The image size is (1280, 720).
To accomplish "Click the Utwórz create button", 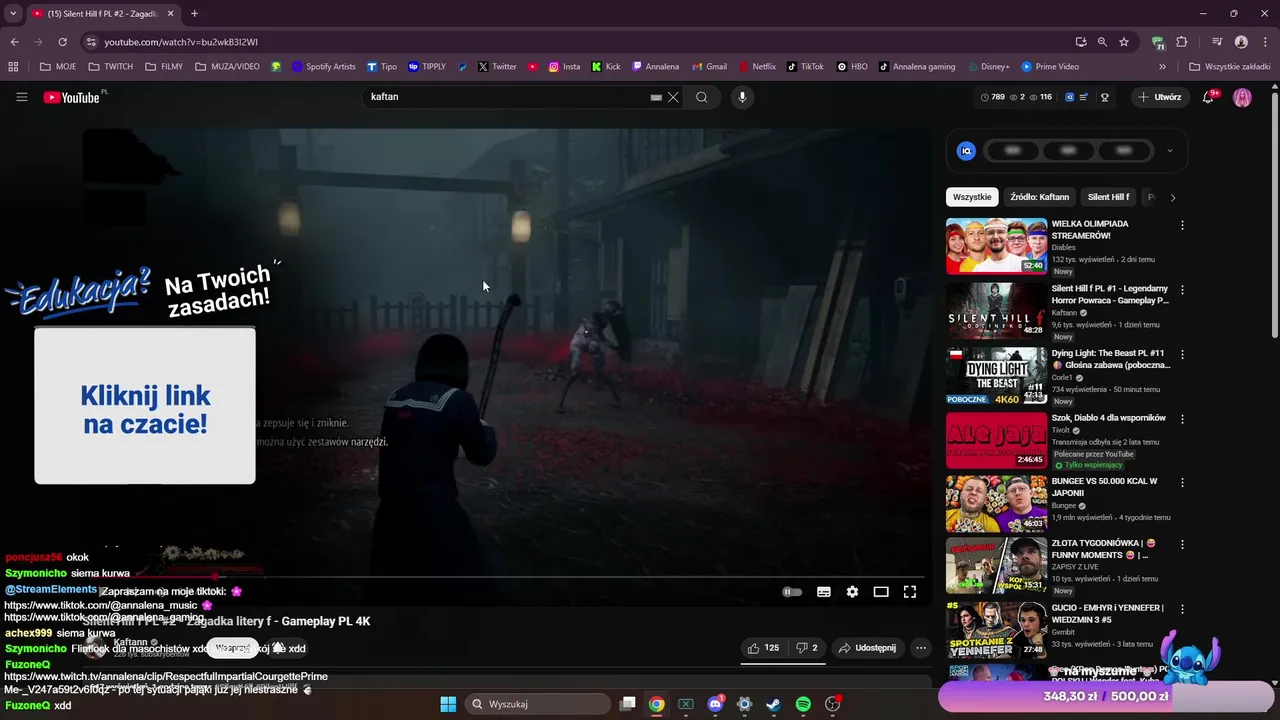I will point(1160,97).
